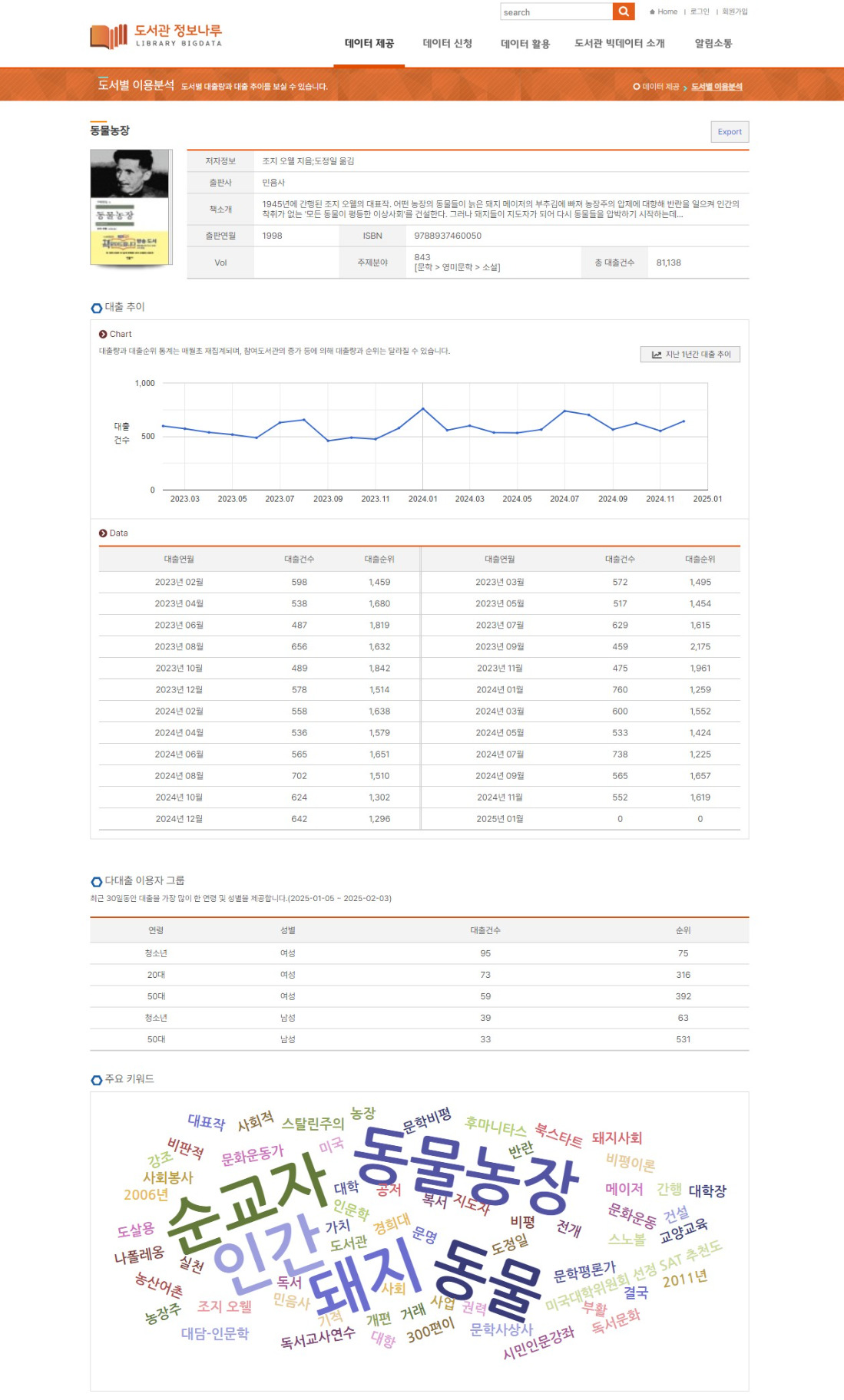Click the 2024.01 peak point on chart
Viewport: 844px width, 1400px height.
422,408
